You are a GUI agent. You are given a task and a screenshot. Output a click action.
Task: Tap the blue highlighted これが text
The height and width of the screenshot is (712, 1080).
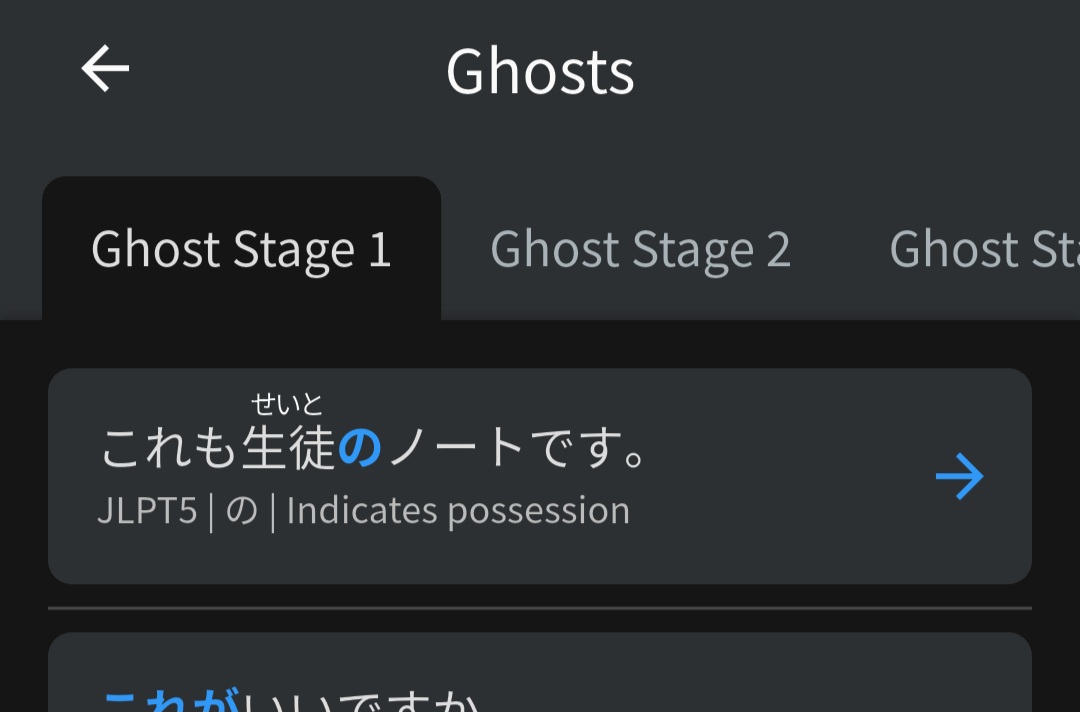click(x=172, y=699)
